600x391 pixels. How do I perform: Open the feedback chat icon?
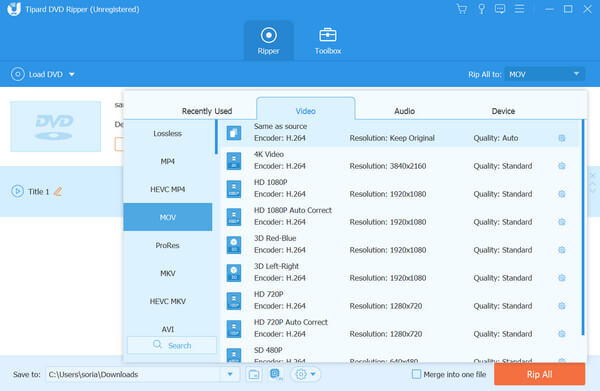[500, 9]
